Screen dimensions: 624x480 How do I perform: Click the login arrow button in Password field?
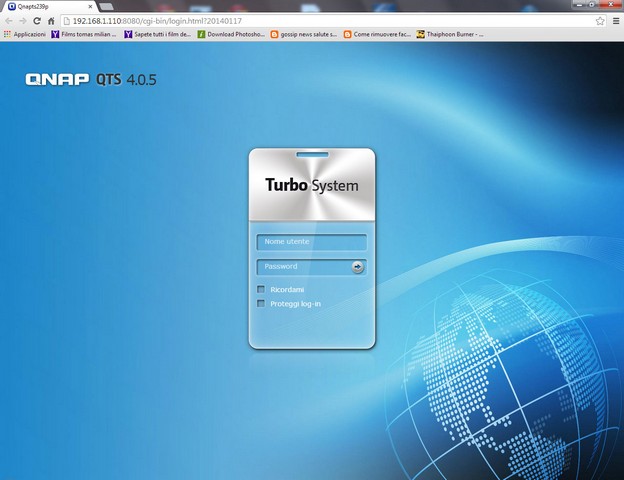pos(357,267)
